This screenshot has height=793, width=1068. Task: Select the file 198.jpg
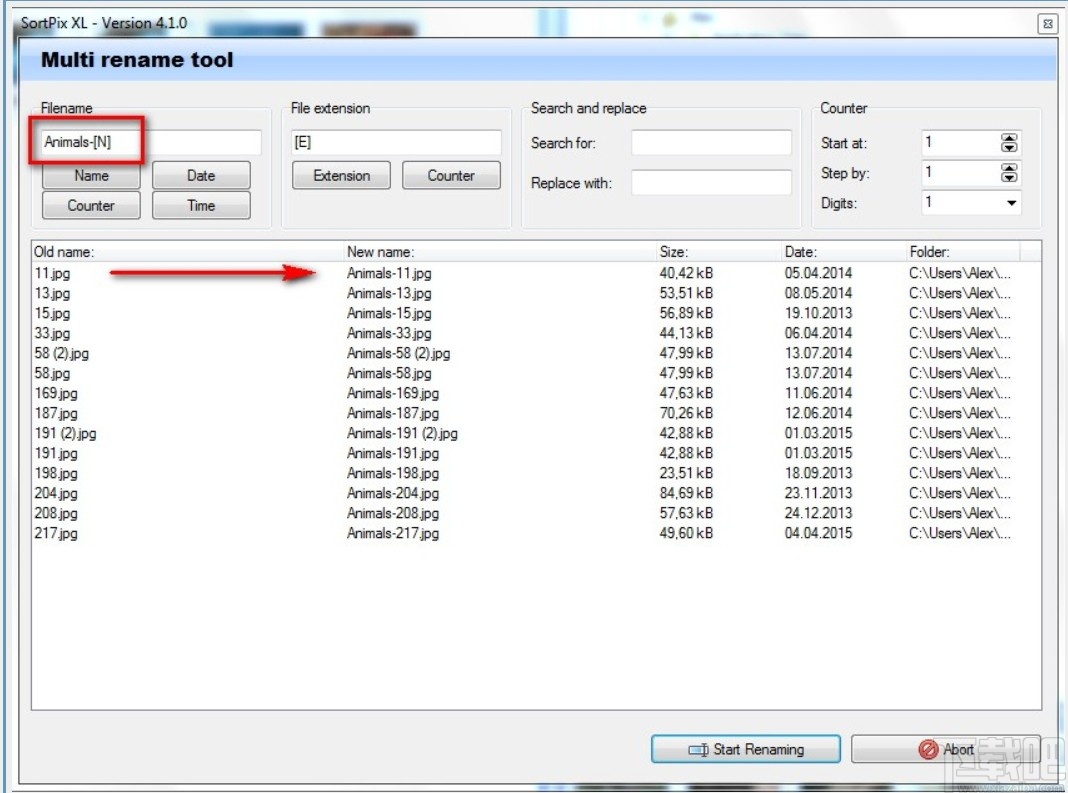56,473
